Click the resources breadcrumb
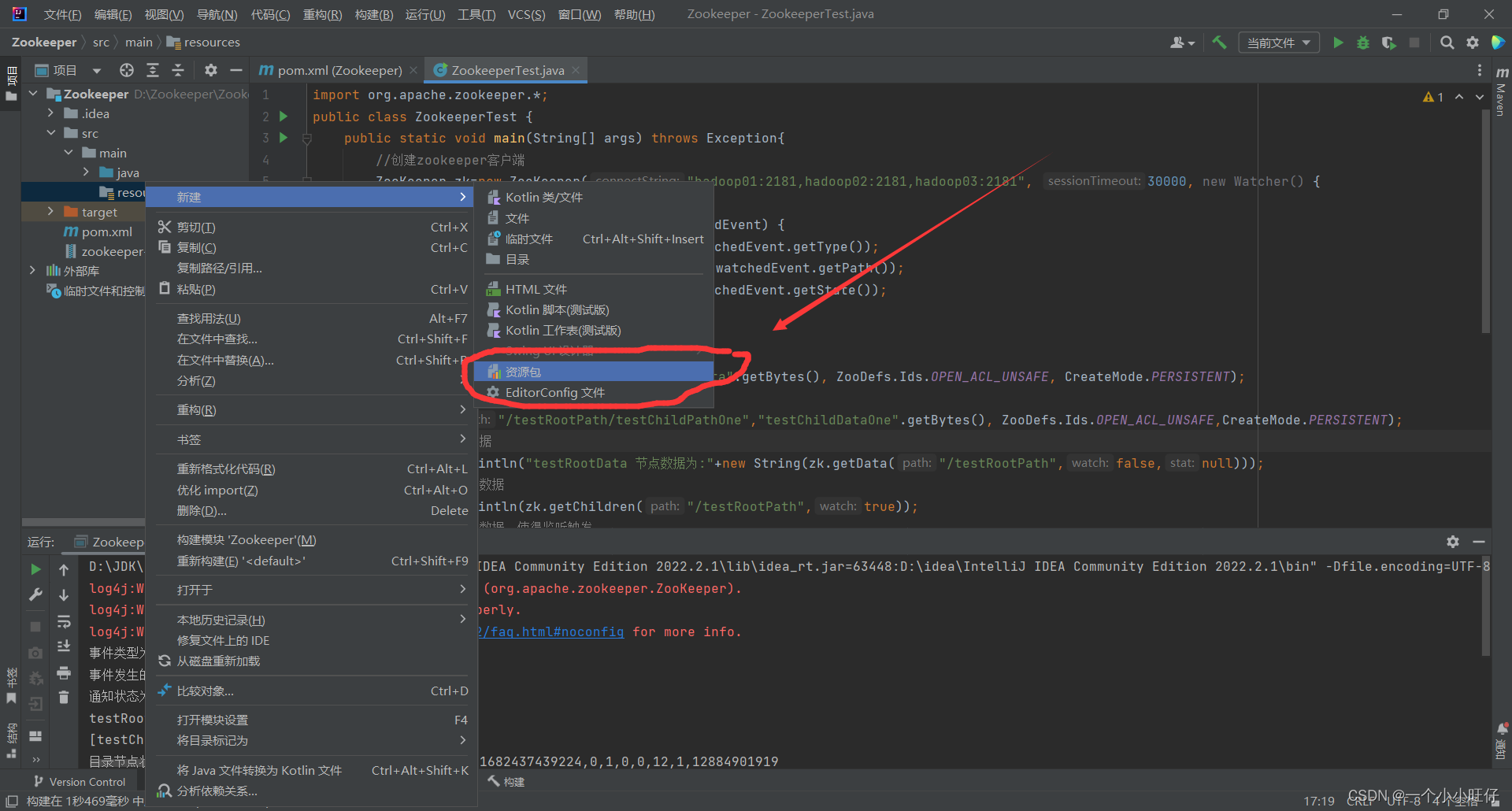Screen dimensions: 1512x811 [203, 42]
